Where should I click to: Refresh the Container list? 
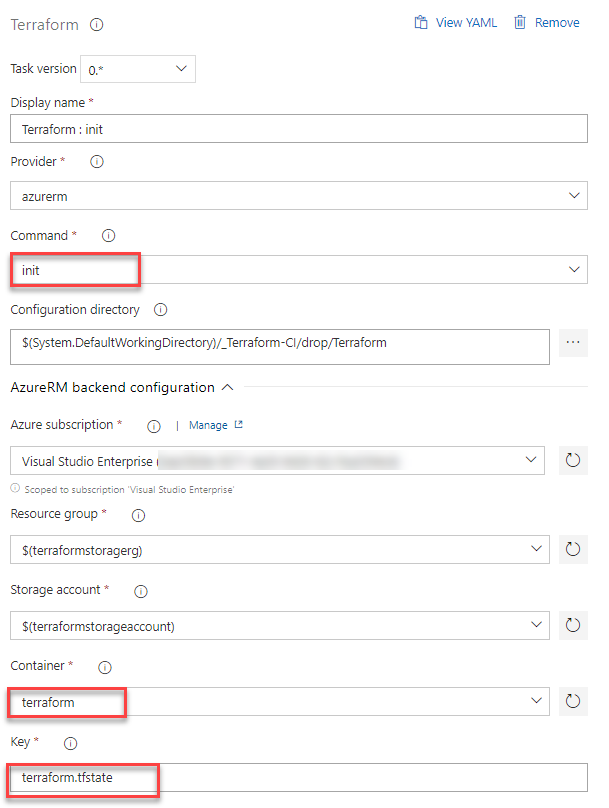(x=573, y=701)
